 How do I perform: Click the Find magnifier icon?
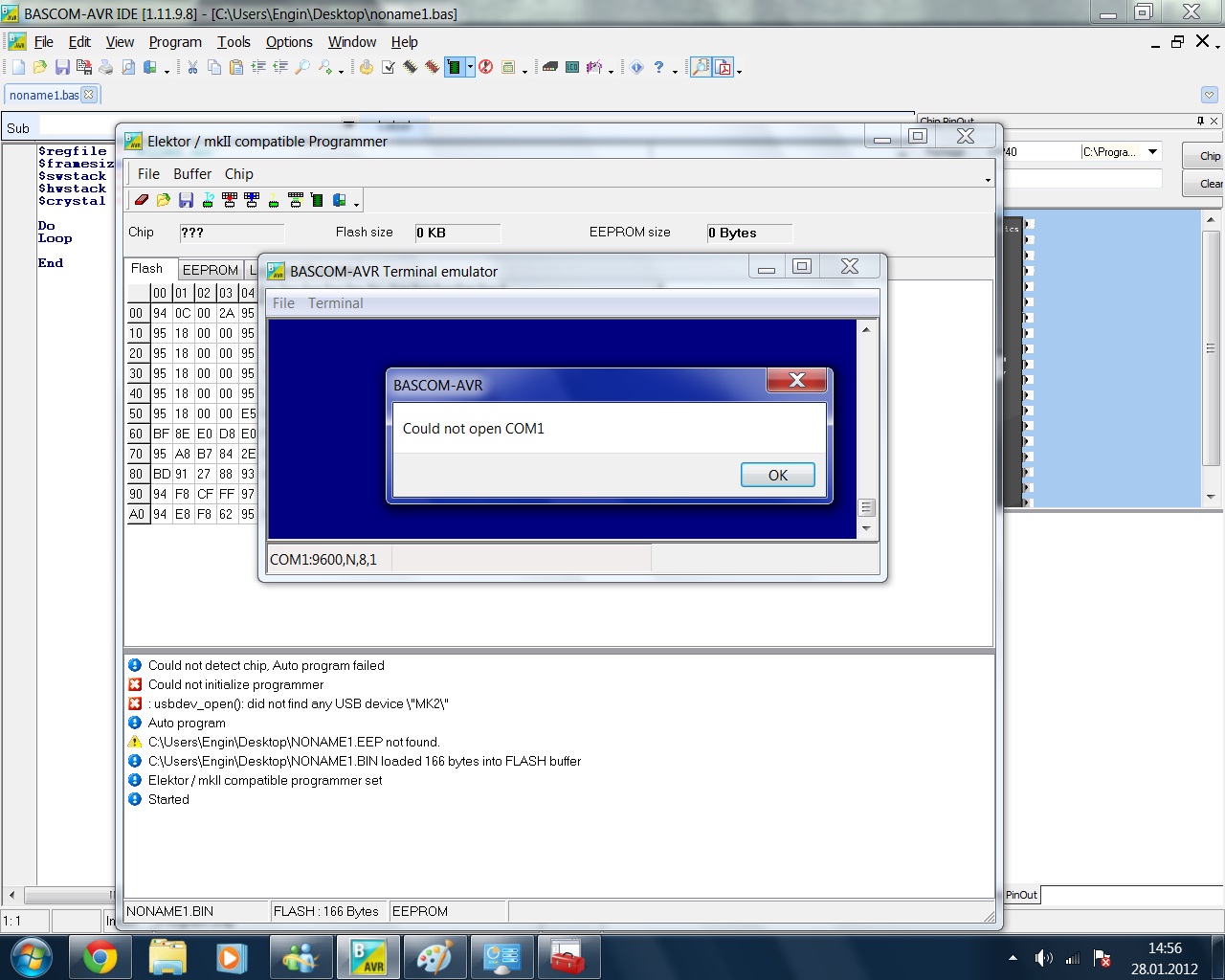pyautogui.click(x=302, y=67)
